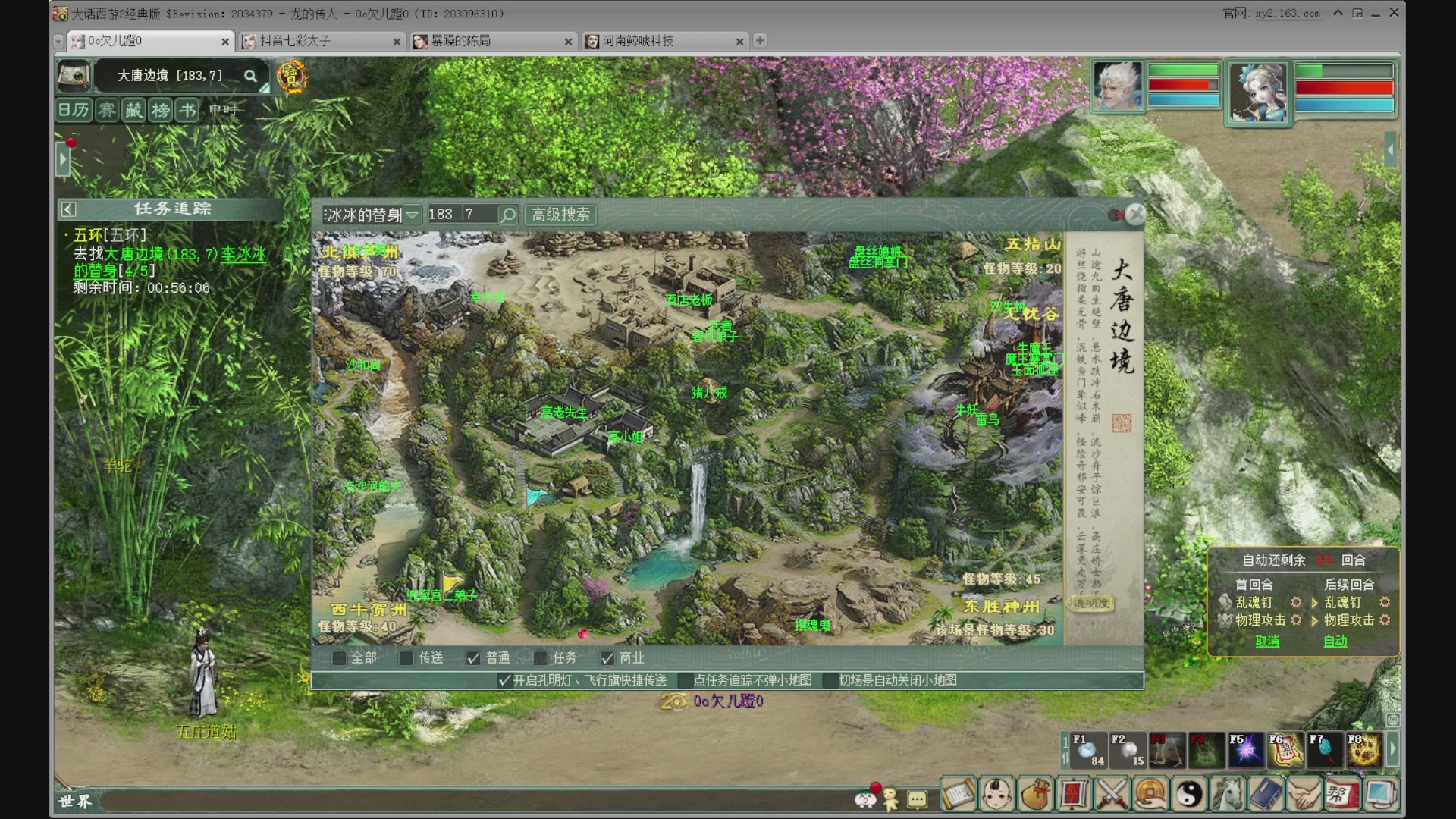The image size is (1456, 819).
Task: Open the quest scroll icon in bottom toolbar
Action: pos(958,794)
